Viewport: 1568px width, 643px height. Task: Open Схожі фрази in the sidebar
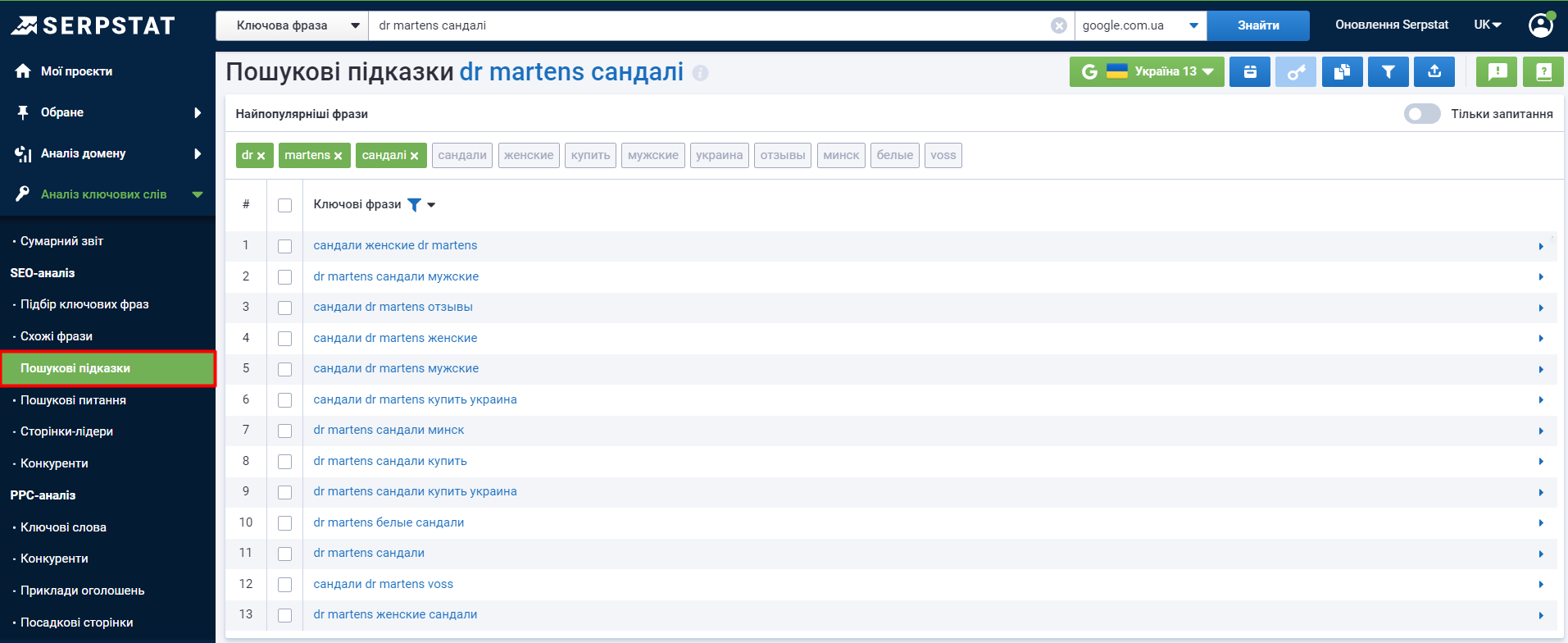pos(57,336)
